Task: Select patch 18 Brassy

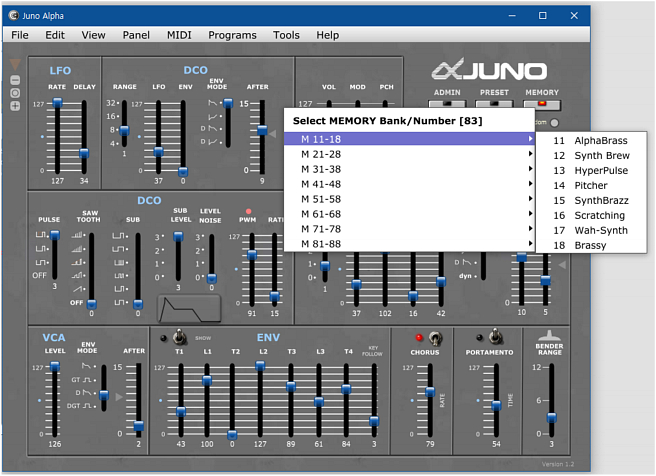Action: pos(591,246)
